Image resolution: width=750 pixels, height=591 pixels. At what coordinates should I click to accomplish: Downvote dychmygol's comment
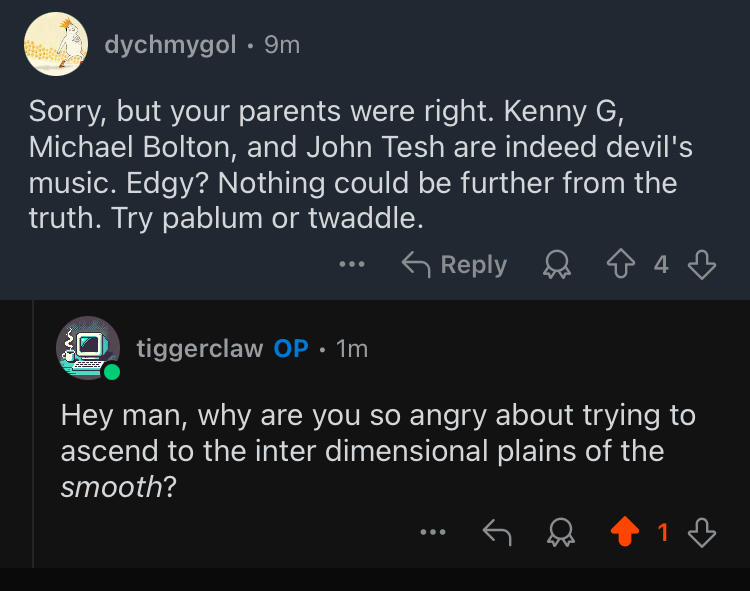tap(703, 265)
